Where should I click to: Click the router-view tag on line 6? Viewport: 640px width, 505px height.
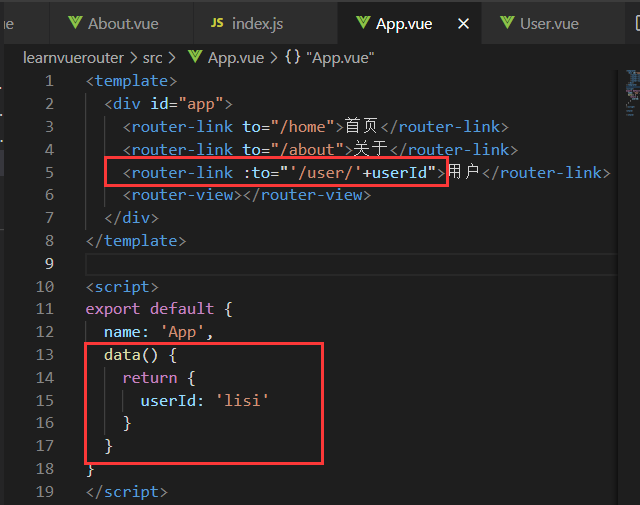247,195
